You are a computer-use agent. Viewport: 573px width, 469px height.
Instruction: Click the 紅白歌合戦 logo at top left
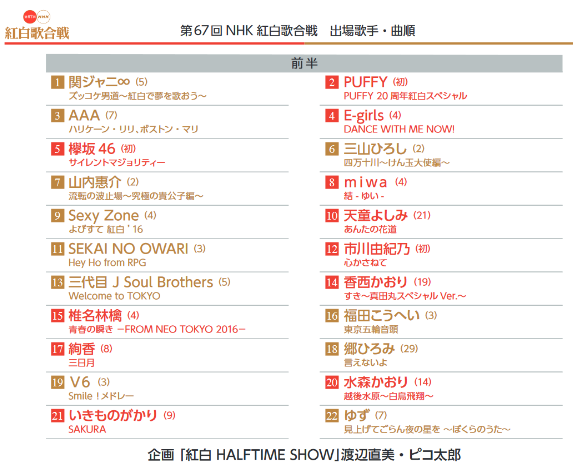click(37, 25)
